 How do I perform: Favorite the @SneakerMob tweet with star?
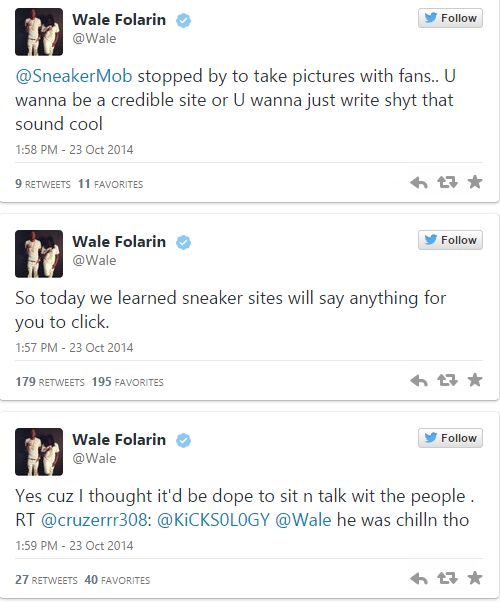pyautogui.click(x=475, y=182)
